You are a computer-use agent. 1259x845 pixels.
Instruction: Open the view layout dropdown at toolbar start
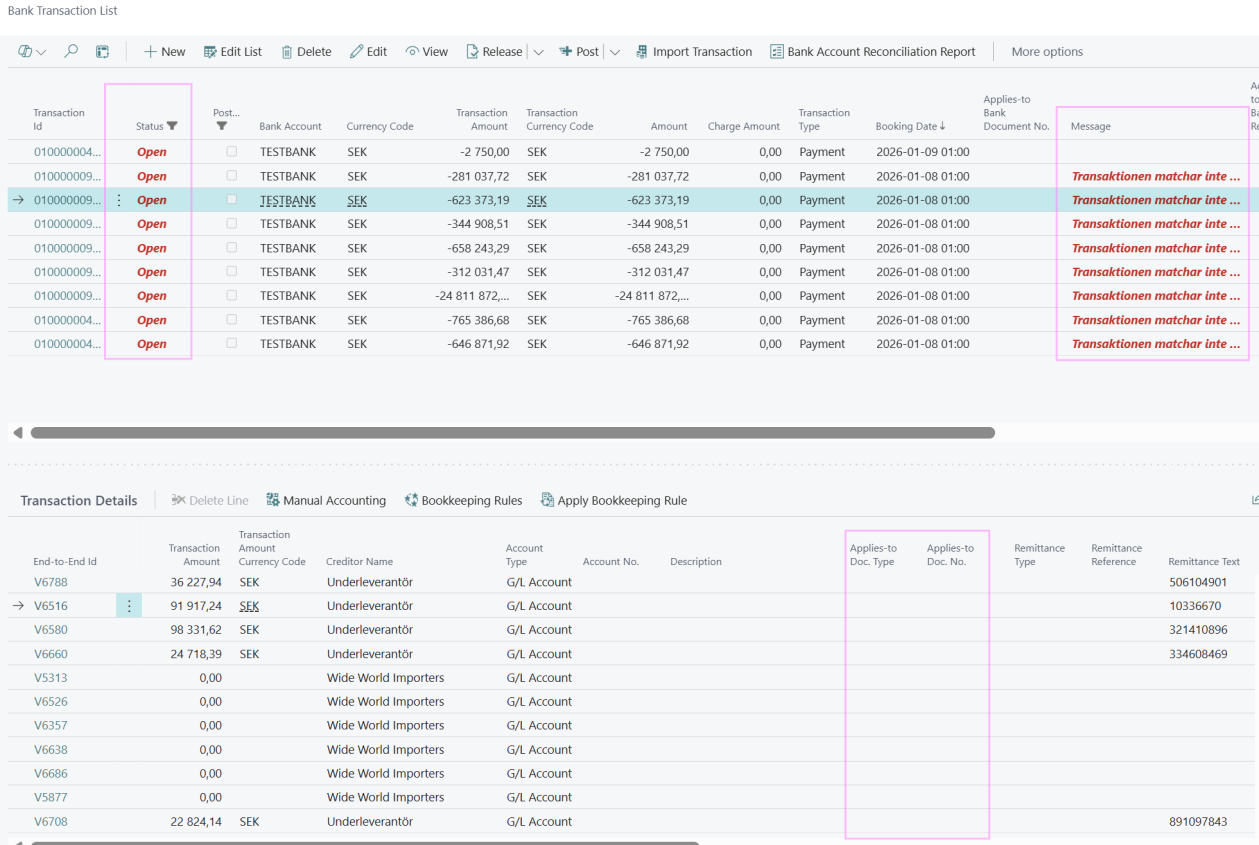32,51
